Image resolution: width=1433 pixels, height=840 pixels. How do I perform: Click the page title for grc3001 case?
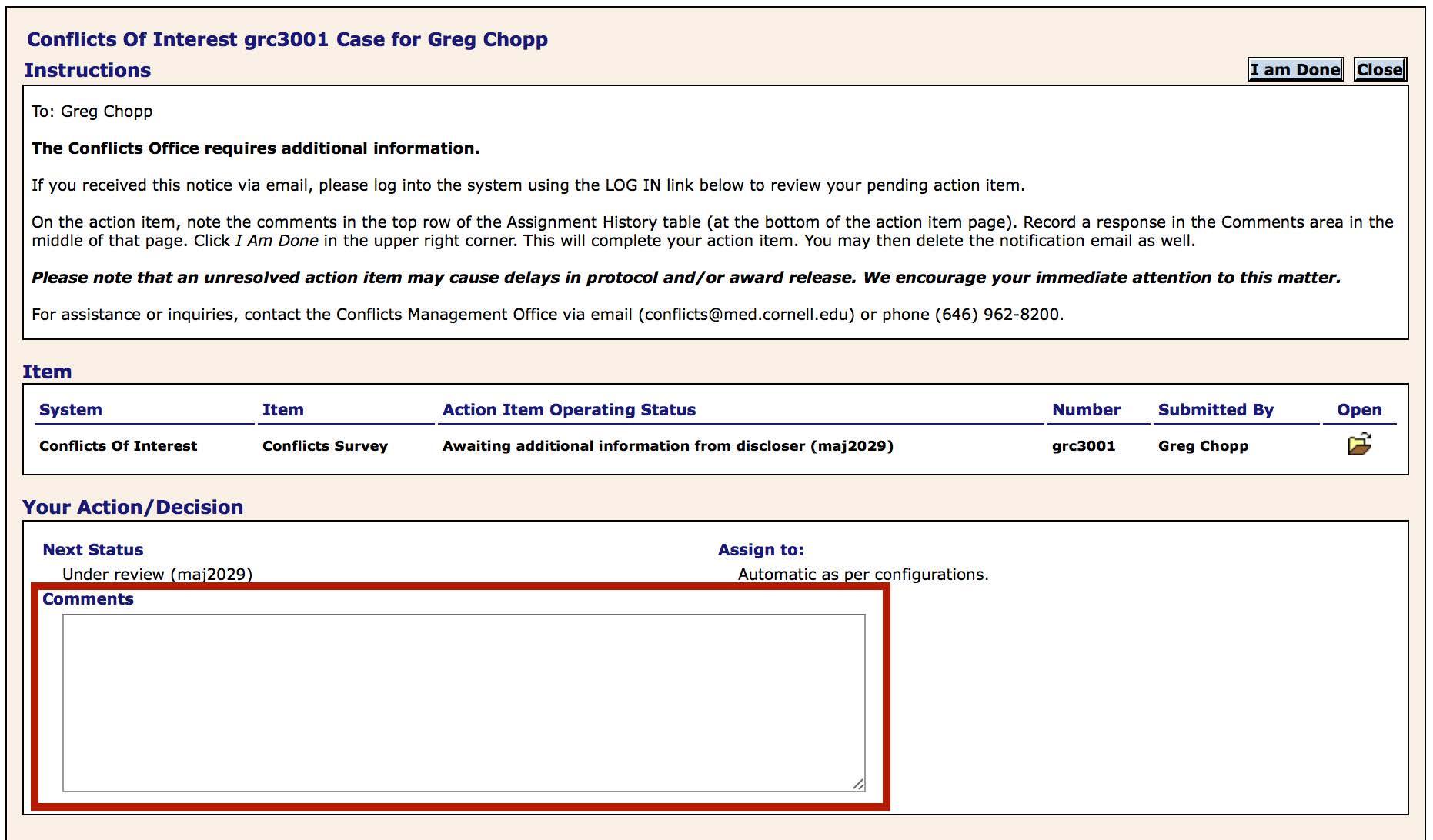287,39
